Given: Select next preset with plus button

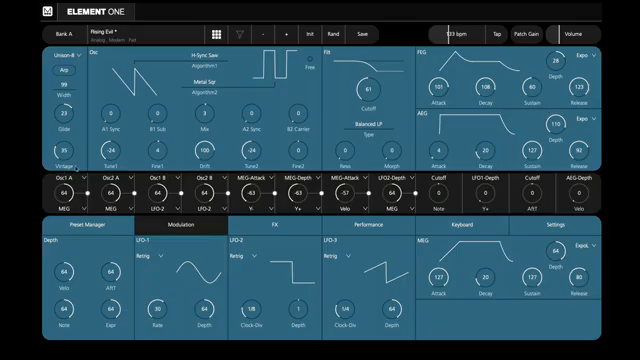Looking at the screenshot, I should coord(286,34).
